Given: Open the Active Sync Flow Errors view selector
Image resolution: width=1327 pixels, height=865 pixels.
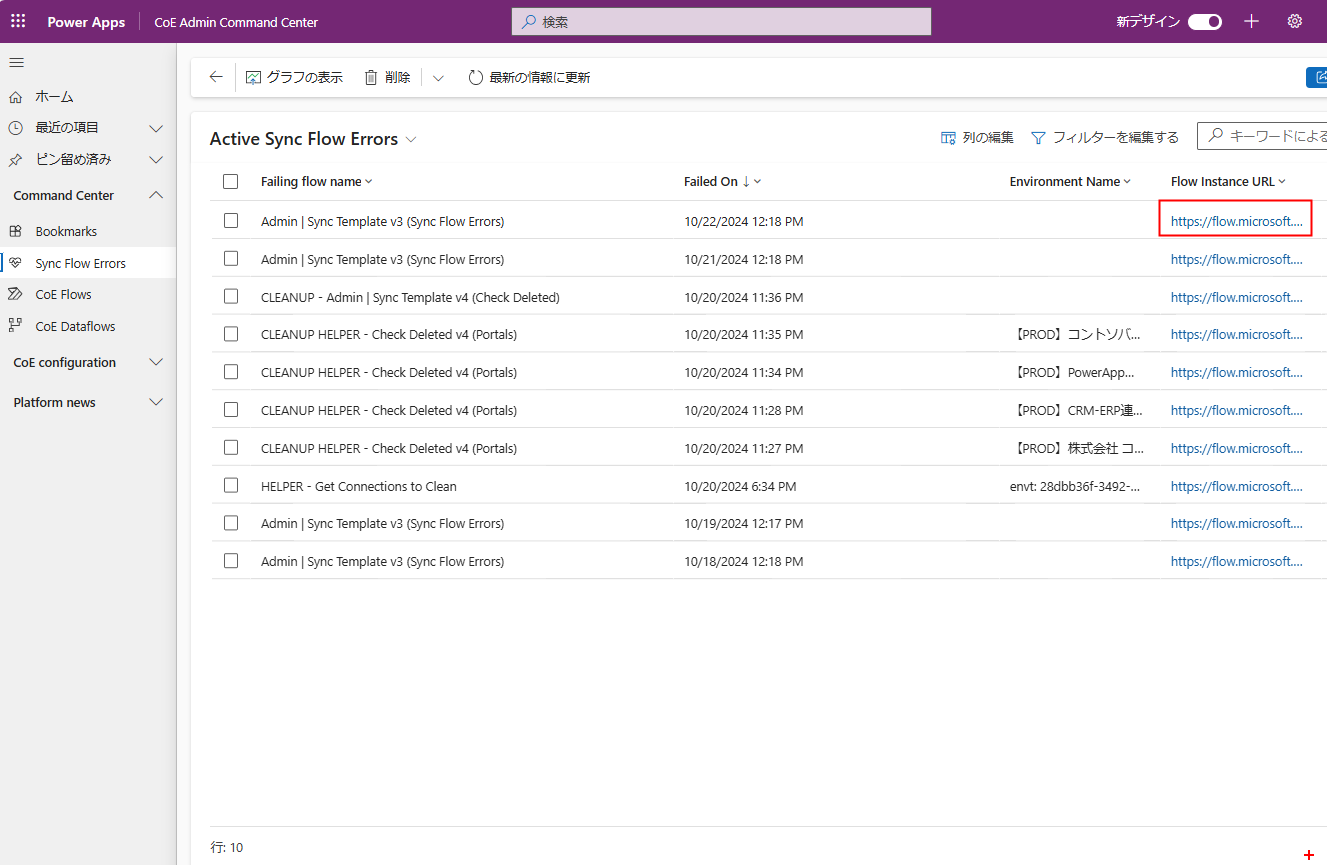Looking at the screenshot, I should click(x=313, y=139).
